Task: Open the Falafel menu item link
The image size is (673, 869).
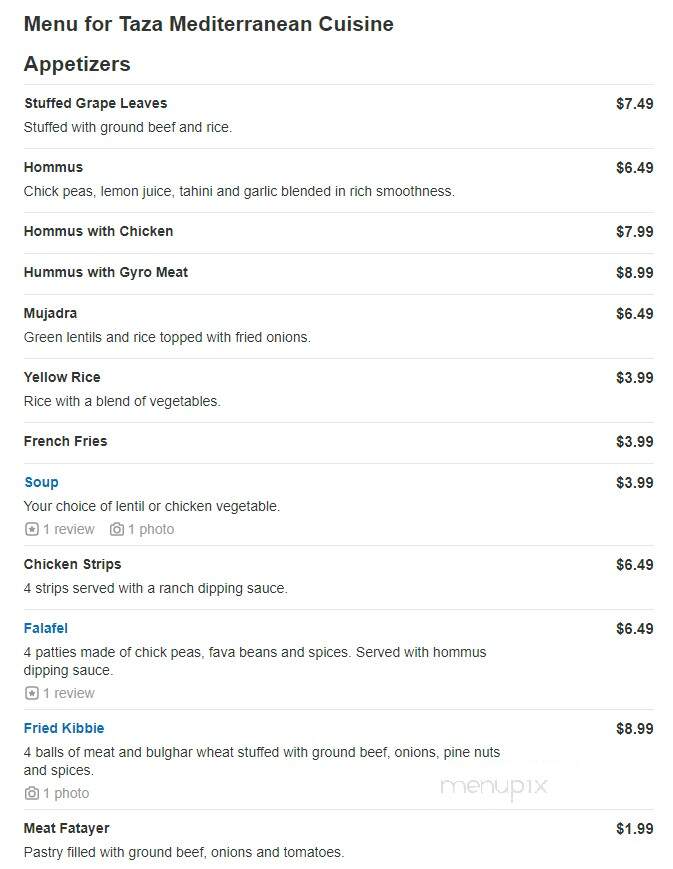Action: click(45, 628)
